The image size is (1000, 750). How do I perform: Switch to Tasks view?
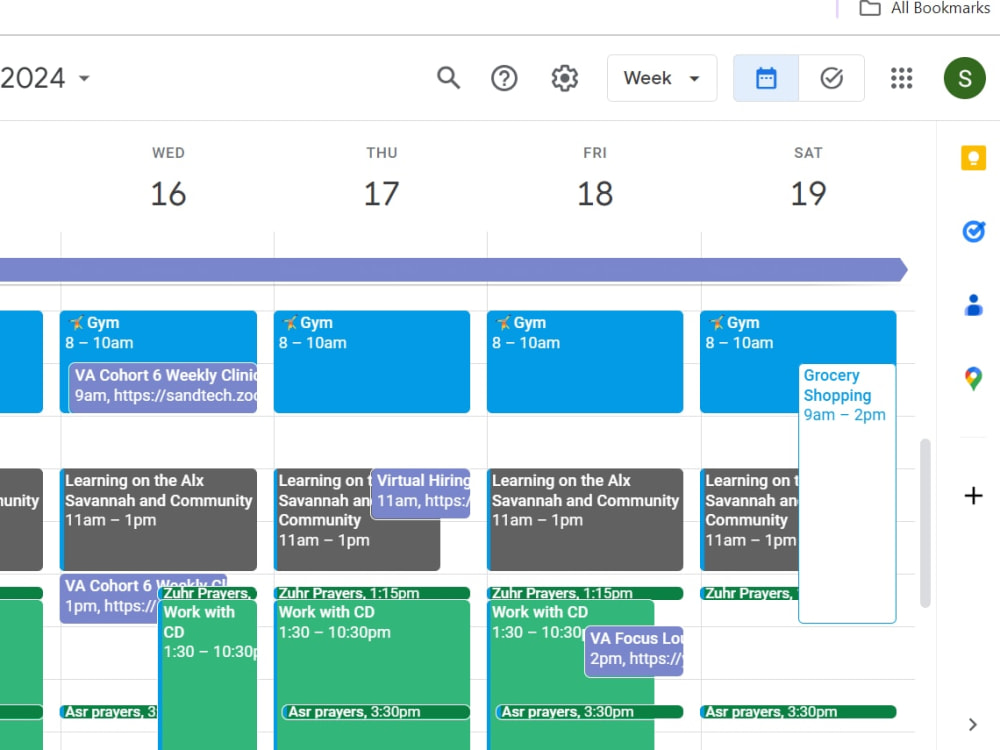832,78
